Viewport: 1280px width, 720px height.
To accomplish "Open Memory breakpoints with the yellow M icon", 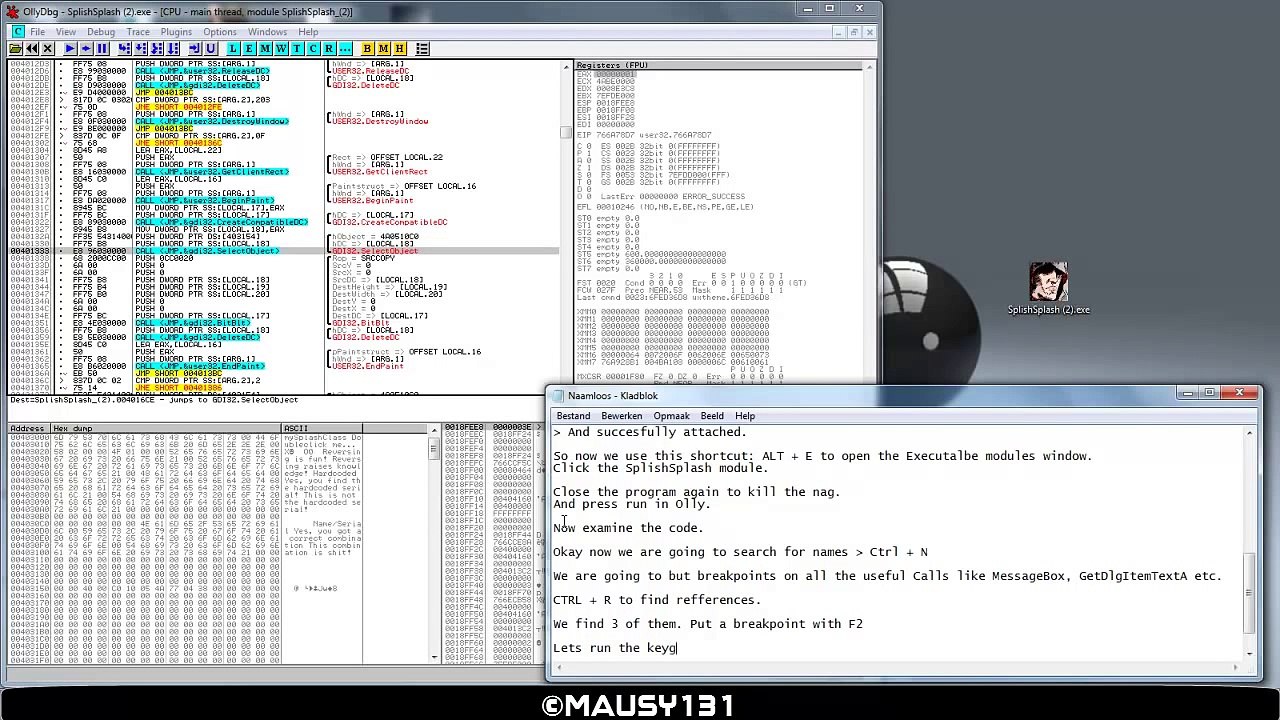I will coord(383,49).
